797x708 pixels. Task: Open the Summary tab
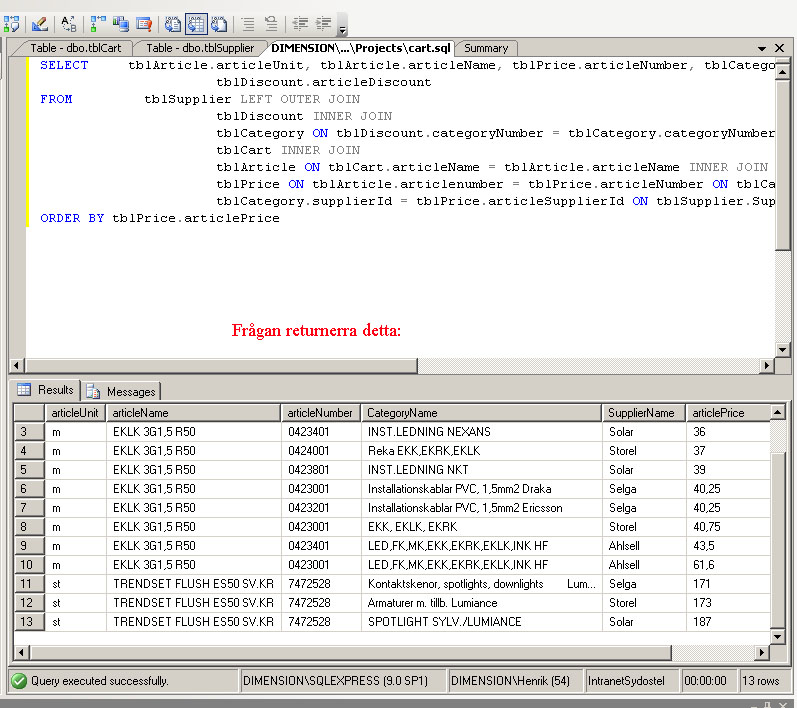[x=486, y=48]
